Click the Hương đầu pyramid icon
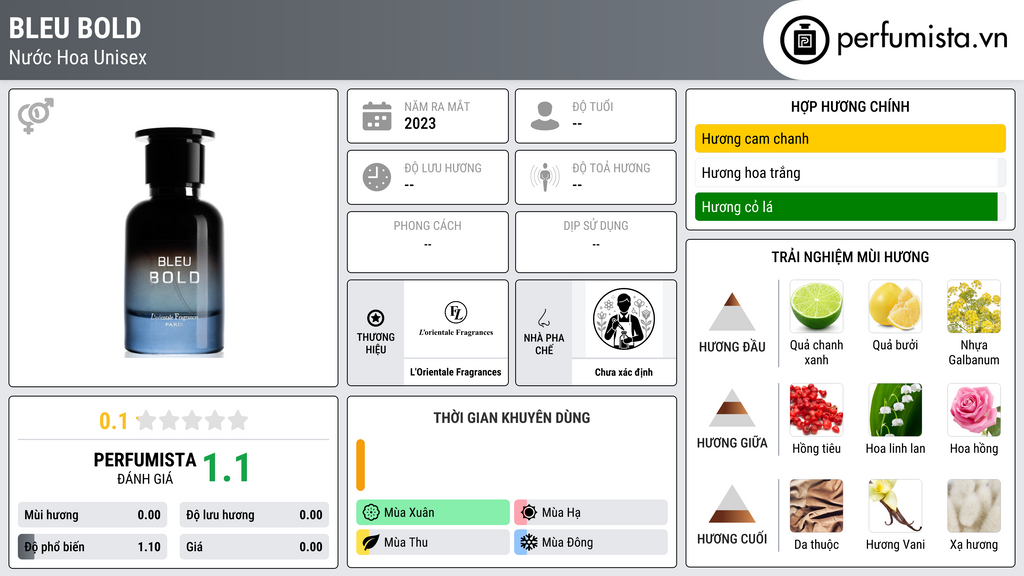The height and width of the screenshot is (576, 1024). (x=732, y=312)
